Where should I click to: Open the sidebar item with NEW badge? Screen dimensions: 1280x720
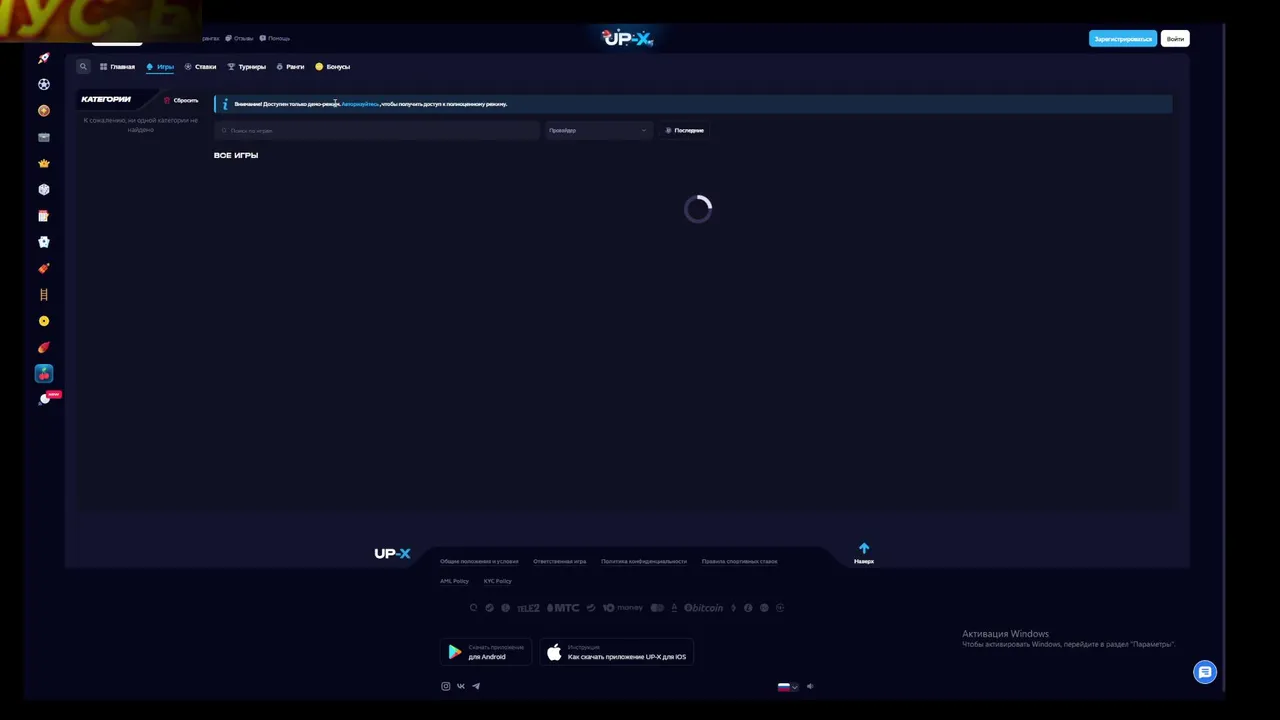(x=46, y=399)
